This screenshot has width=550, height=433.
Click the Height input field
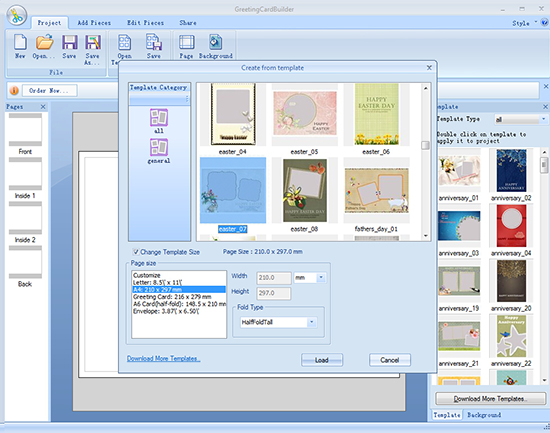[274, 293]
